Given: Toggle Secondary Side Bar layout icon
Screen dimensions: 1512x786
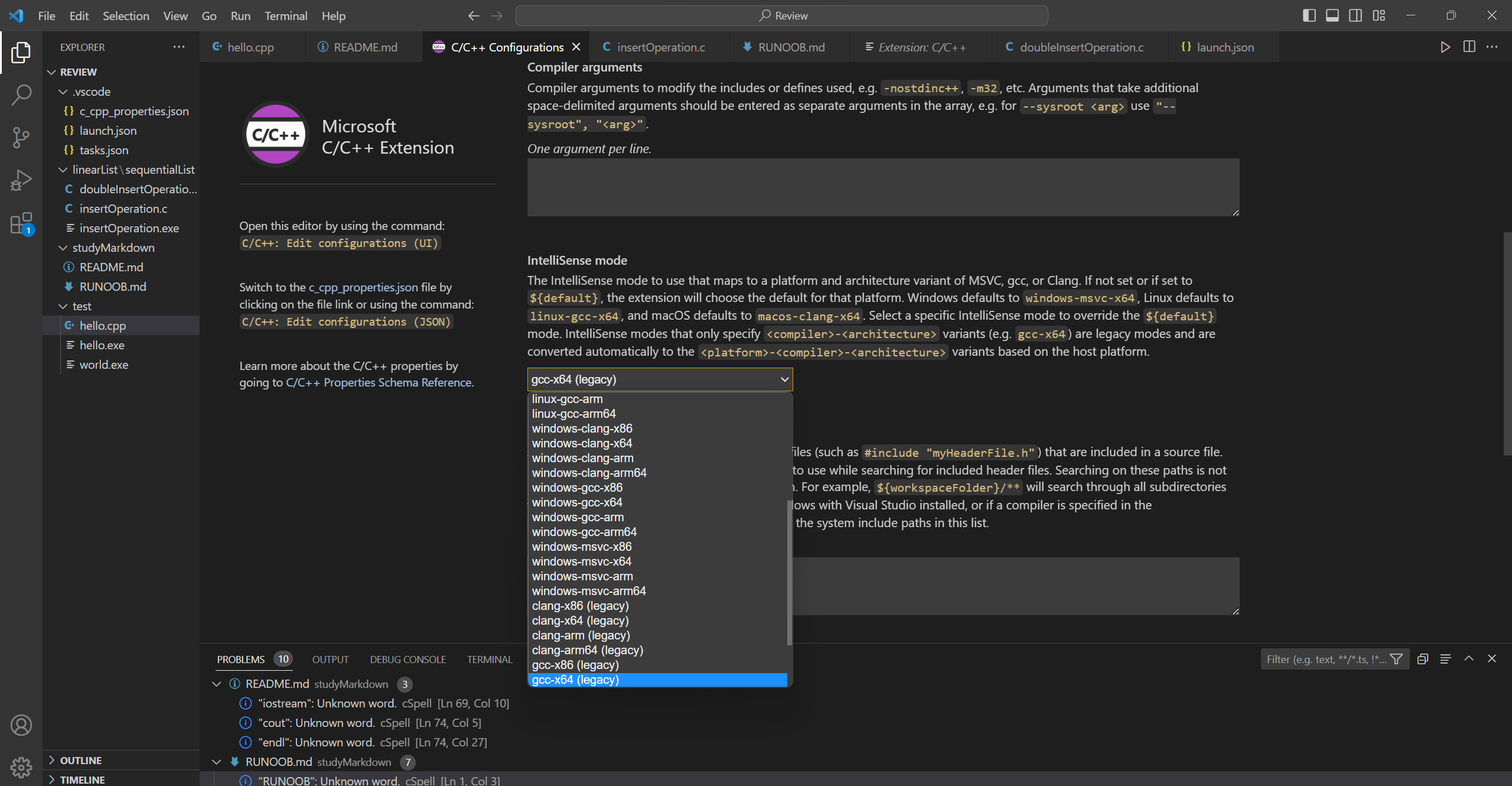Looking at the screenshot, I should [x=1355, y=15].
